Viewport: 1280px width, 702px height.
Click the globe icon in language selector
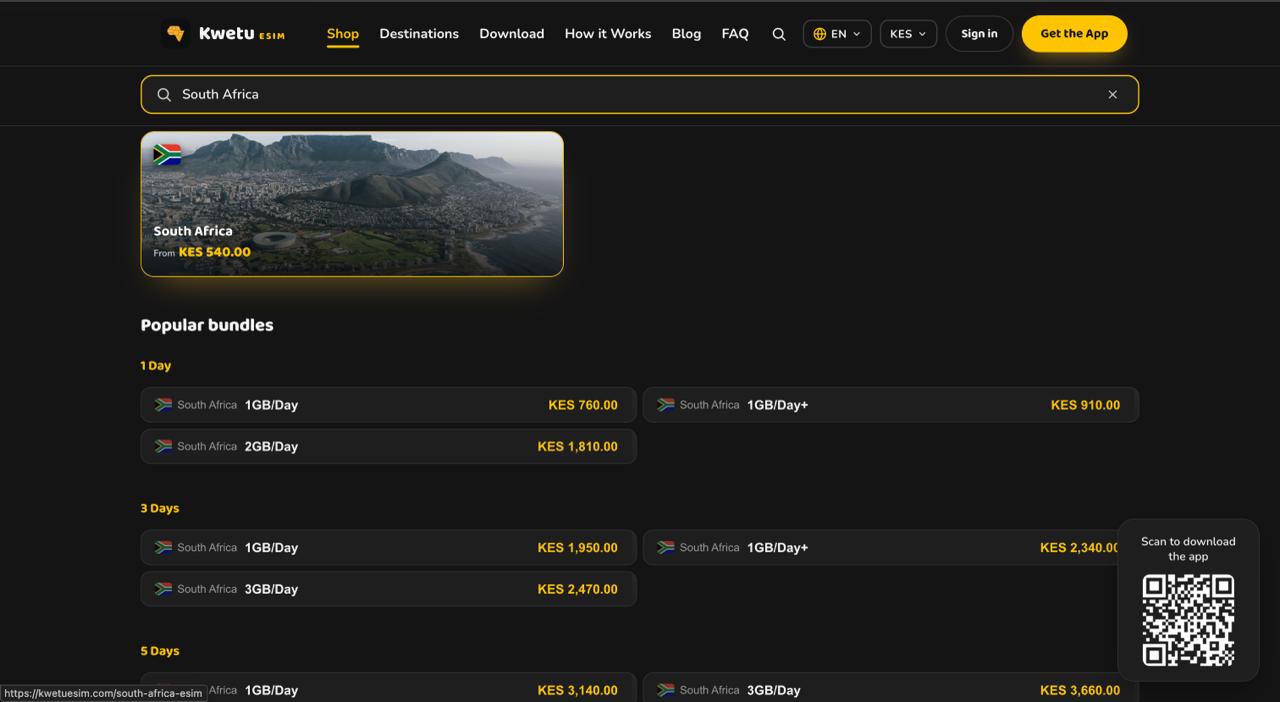click(820, 34)
